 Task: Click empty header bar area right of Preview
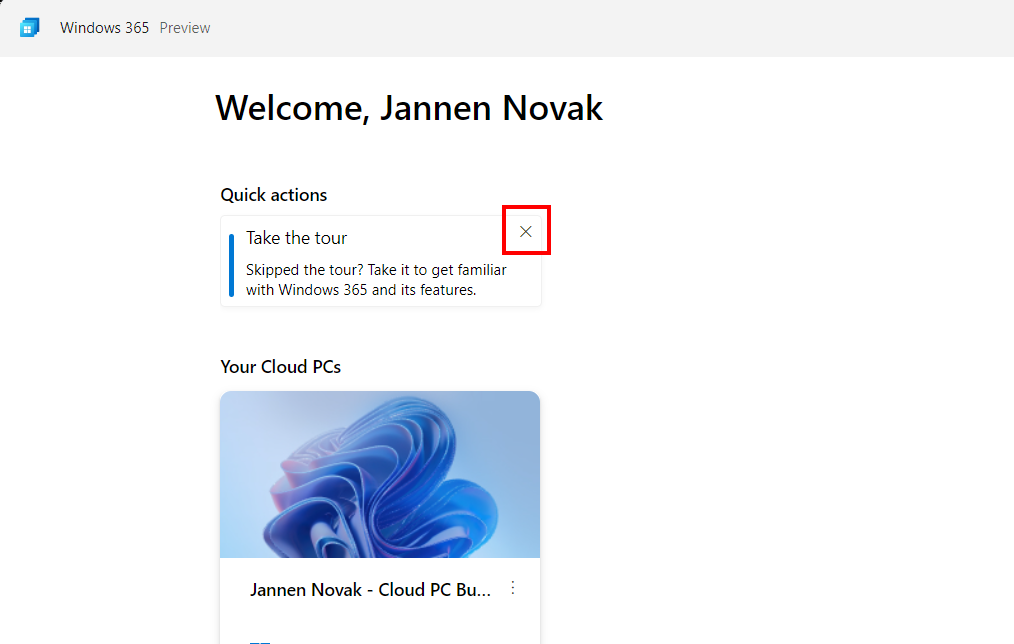pos(600,28)
